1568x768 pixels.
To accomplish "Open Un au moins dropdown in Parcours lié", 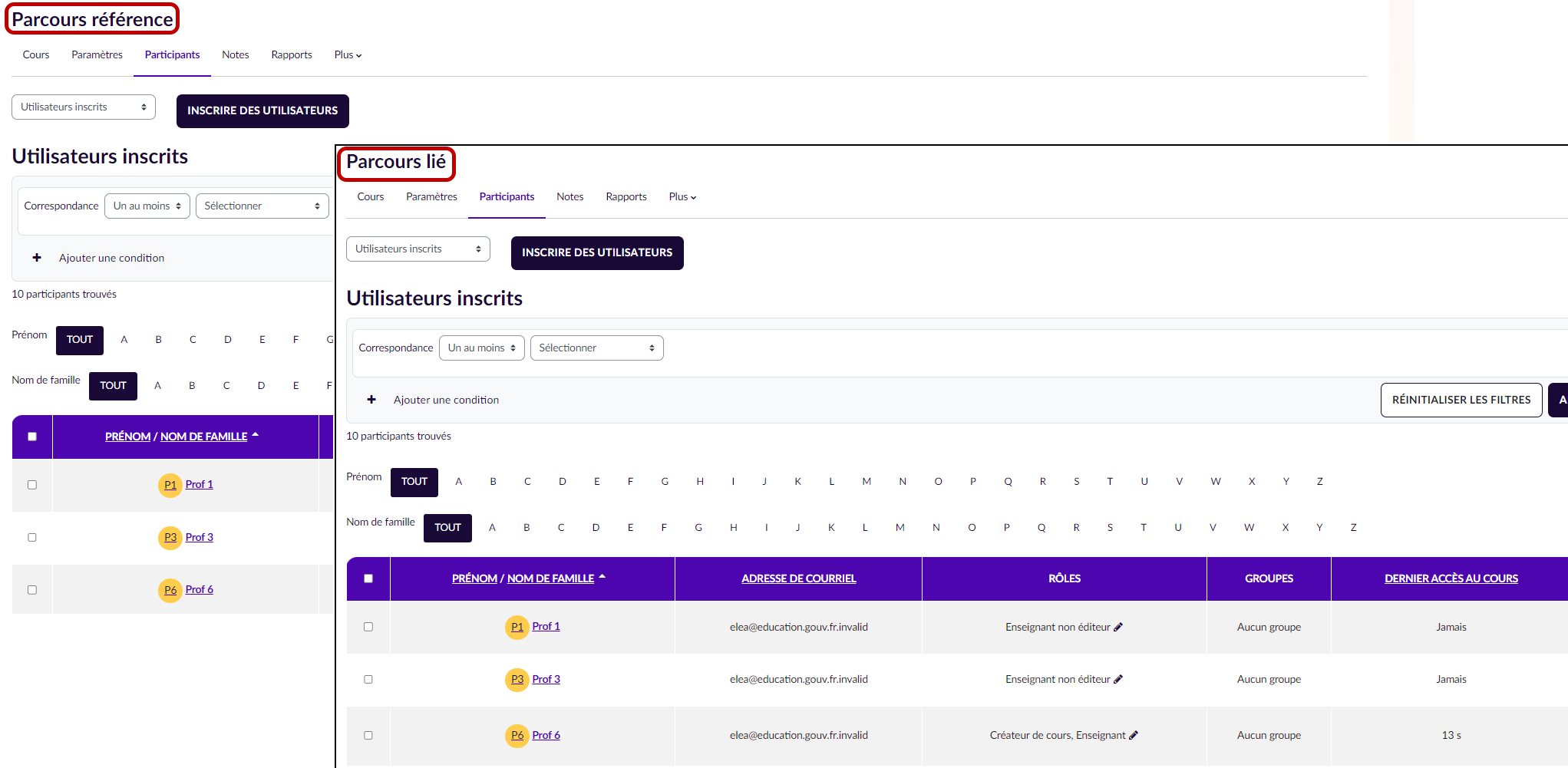I will (482, 348).
